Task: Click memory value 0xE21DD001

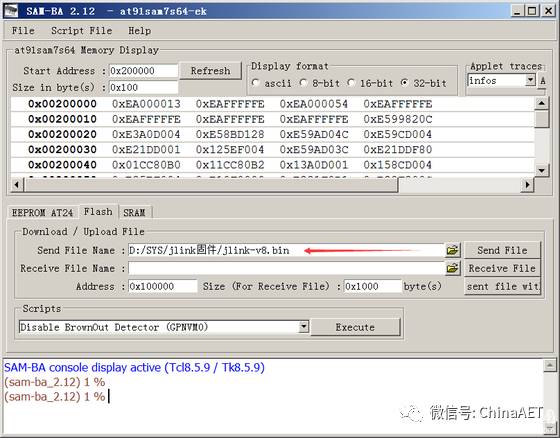Action: pyautogui.click(x=146, y=149)
